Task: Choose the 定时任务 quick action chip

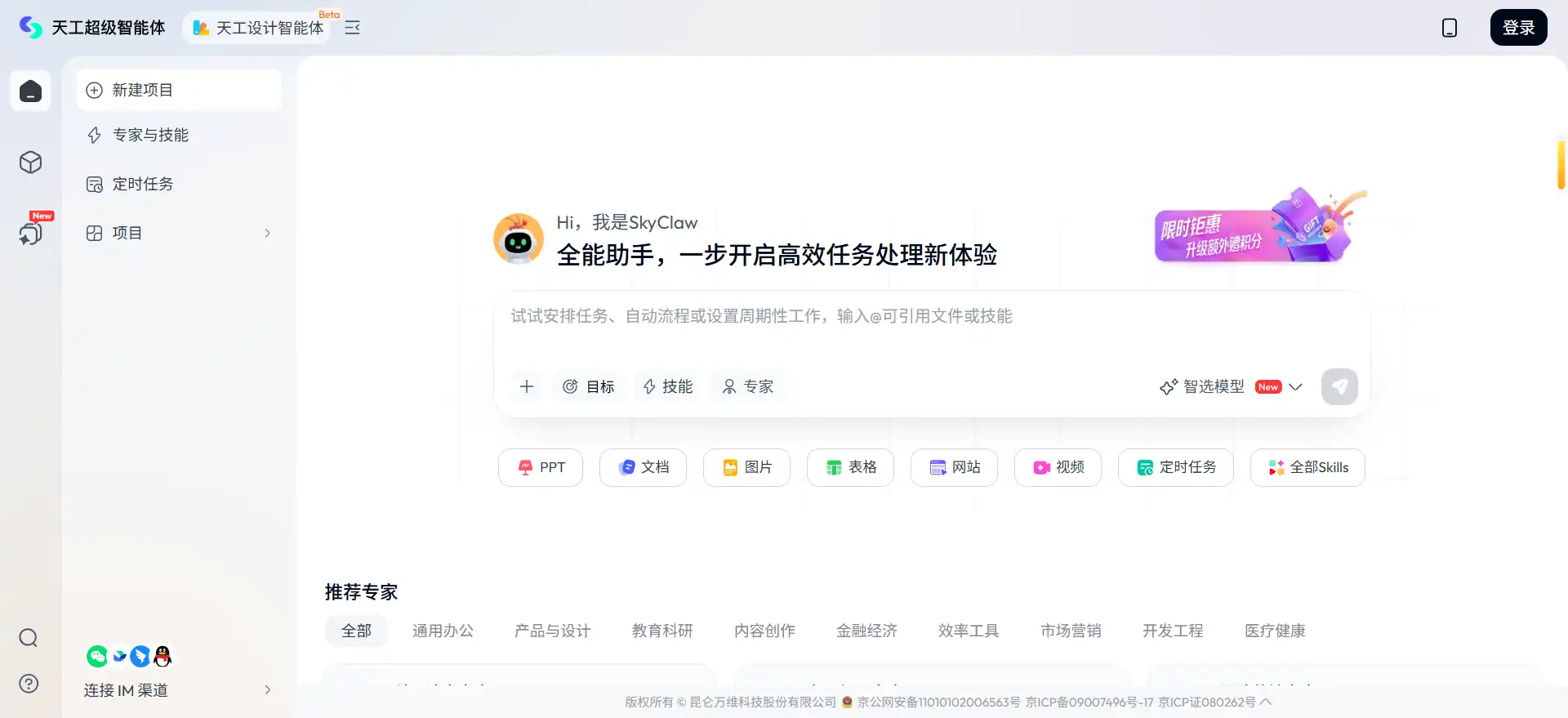Action: pos(1176,467)
